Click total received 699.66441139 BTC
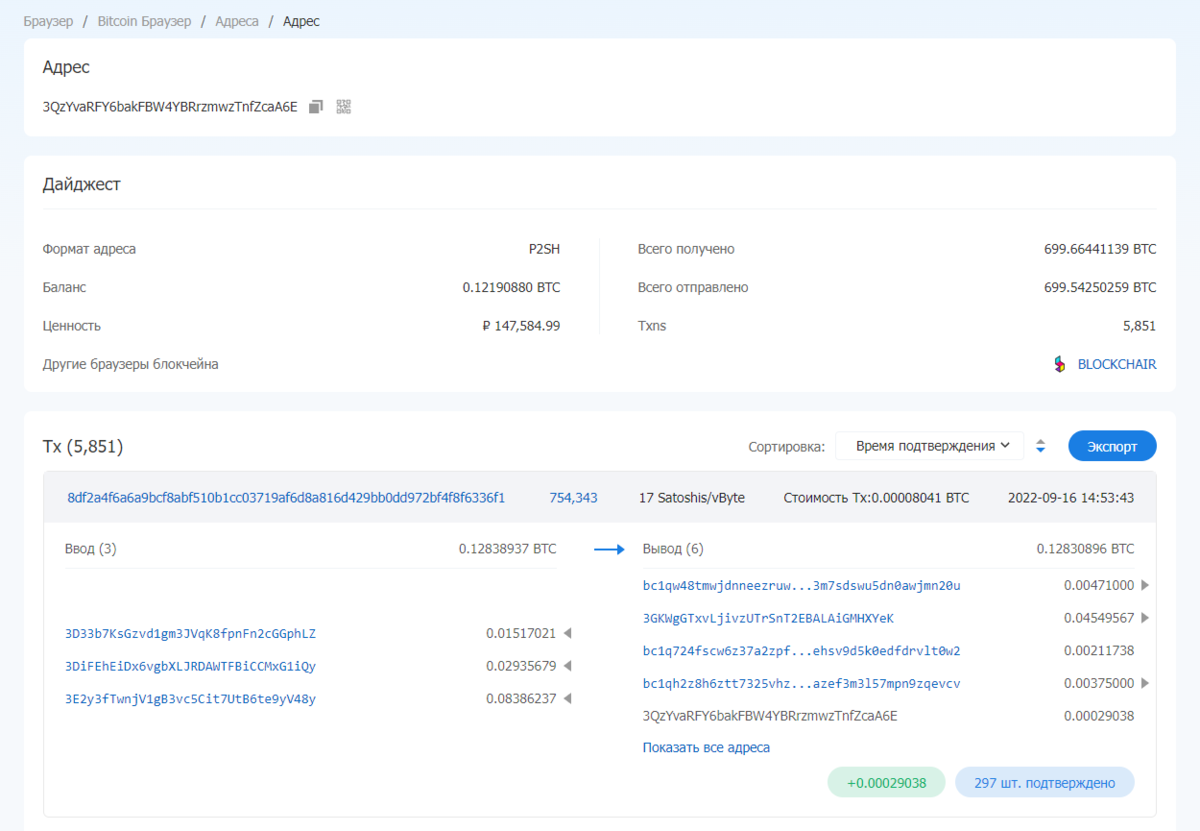This screenshot has height=831, width=1200. (x=1100, y=249)
